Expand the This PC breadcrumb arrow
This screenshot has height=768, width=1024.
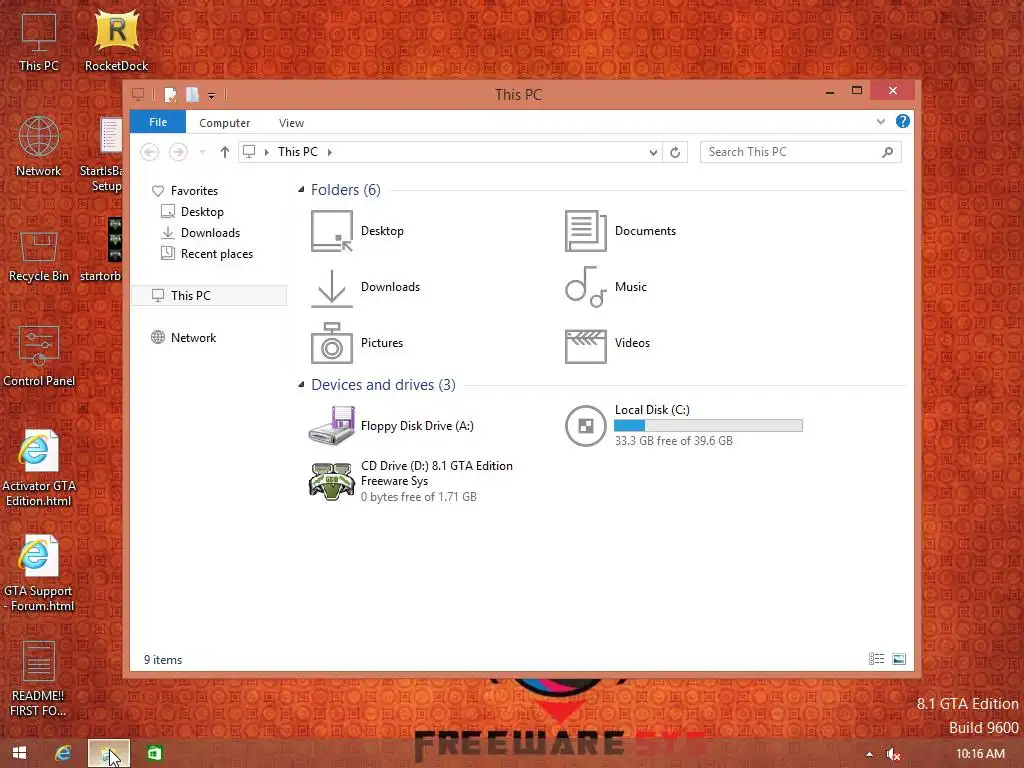tap(330, 152)
